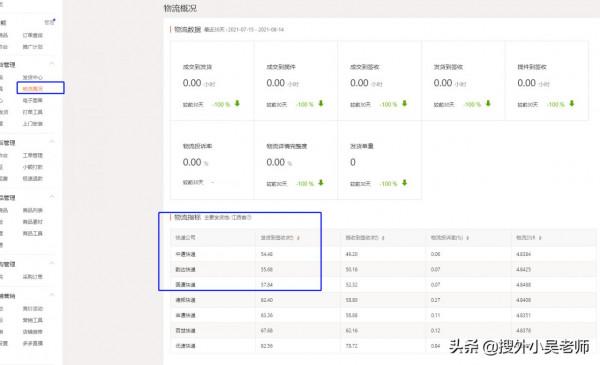The width and height of the screenshot is (600, 365).
Task: Open 打单工具 in the sidebar
Action: coord(33,112)
